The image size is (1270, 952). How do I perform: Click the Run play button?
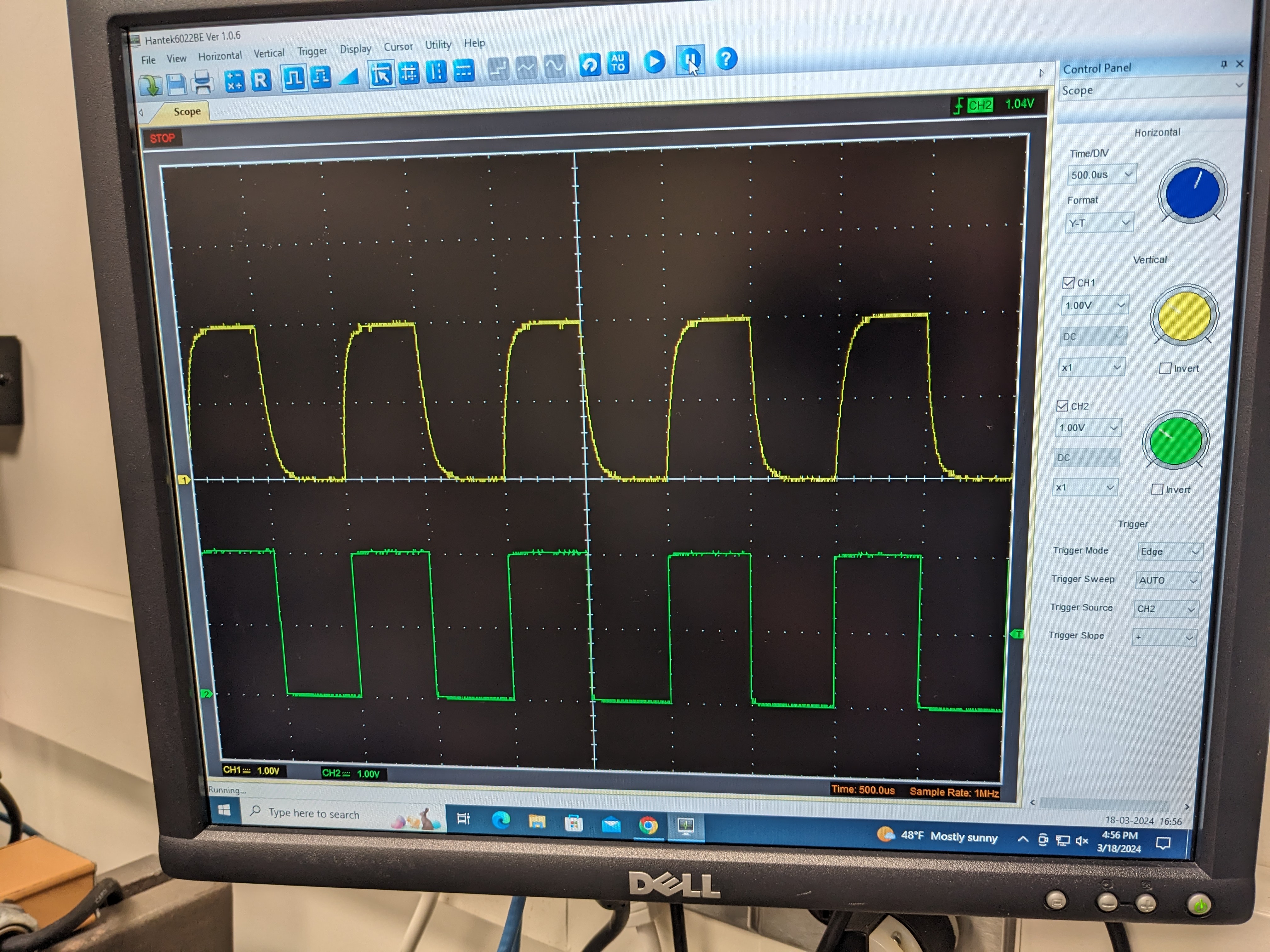click(654, 61)
